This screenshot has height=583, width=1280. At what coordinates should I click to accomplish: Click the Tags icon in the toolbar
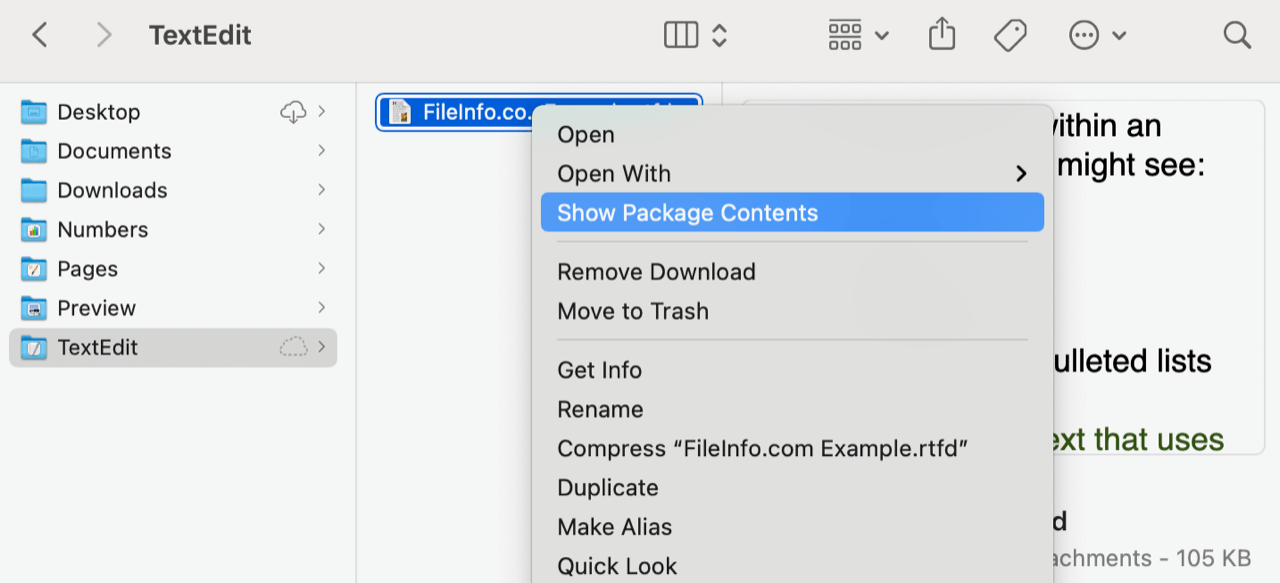click(x=1010, y=34)
